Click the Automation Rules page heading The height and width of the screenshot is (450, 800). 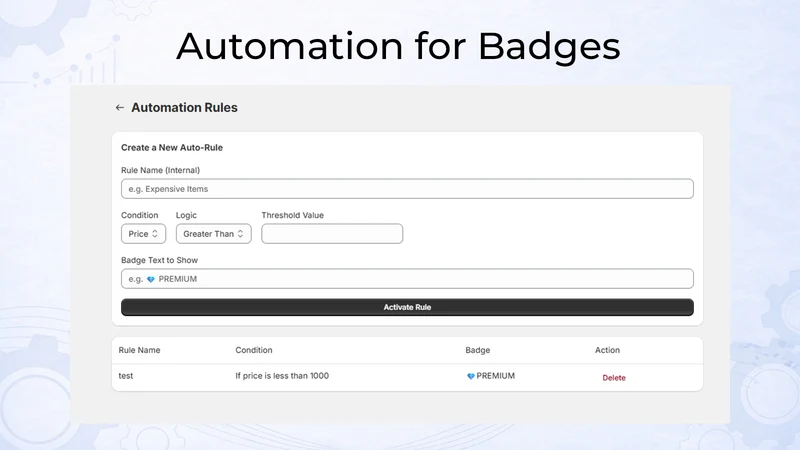pos(184,108)
